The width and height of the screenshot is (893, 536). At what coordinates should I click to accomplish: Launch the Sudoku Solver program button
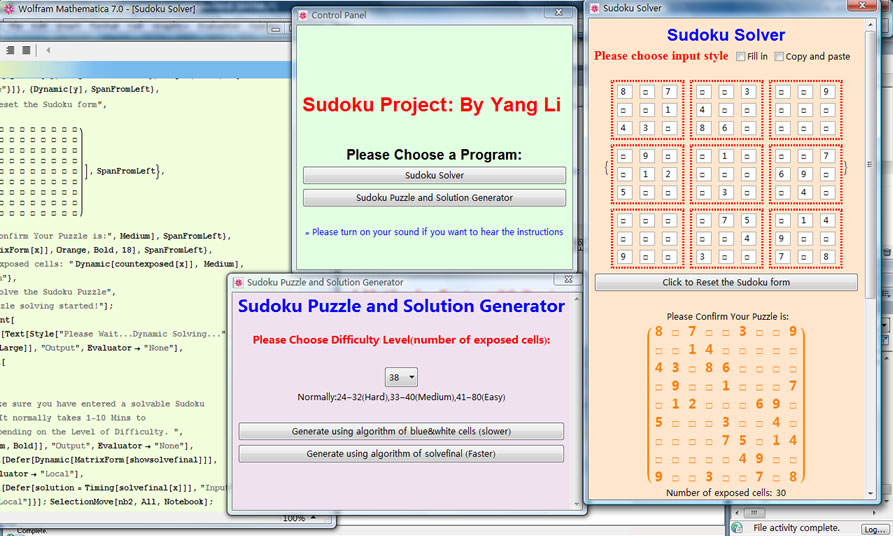pos(434,175)
